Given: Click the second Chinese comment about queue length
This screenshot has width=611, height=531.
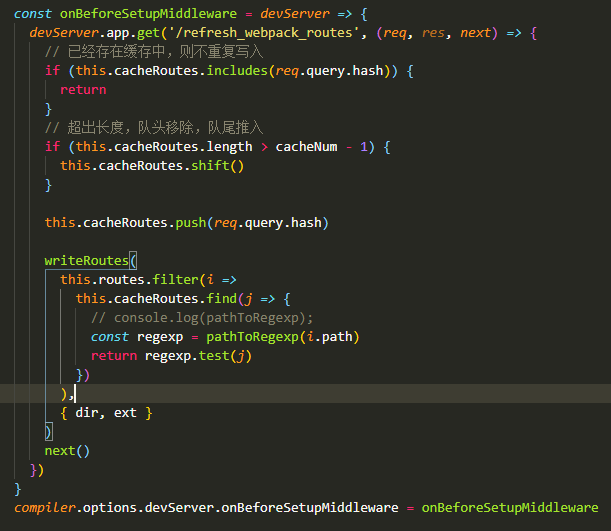Looking at the screenshot, I should point(154,128).
